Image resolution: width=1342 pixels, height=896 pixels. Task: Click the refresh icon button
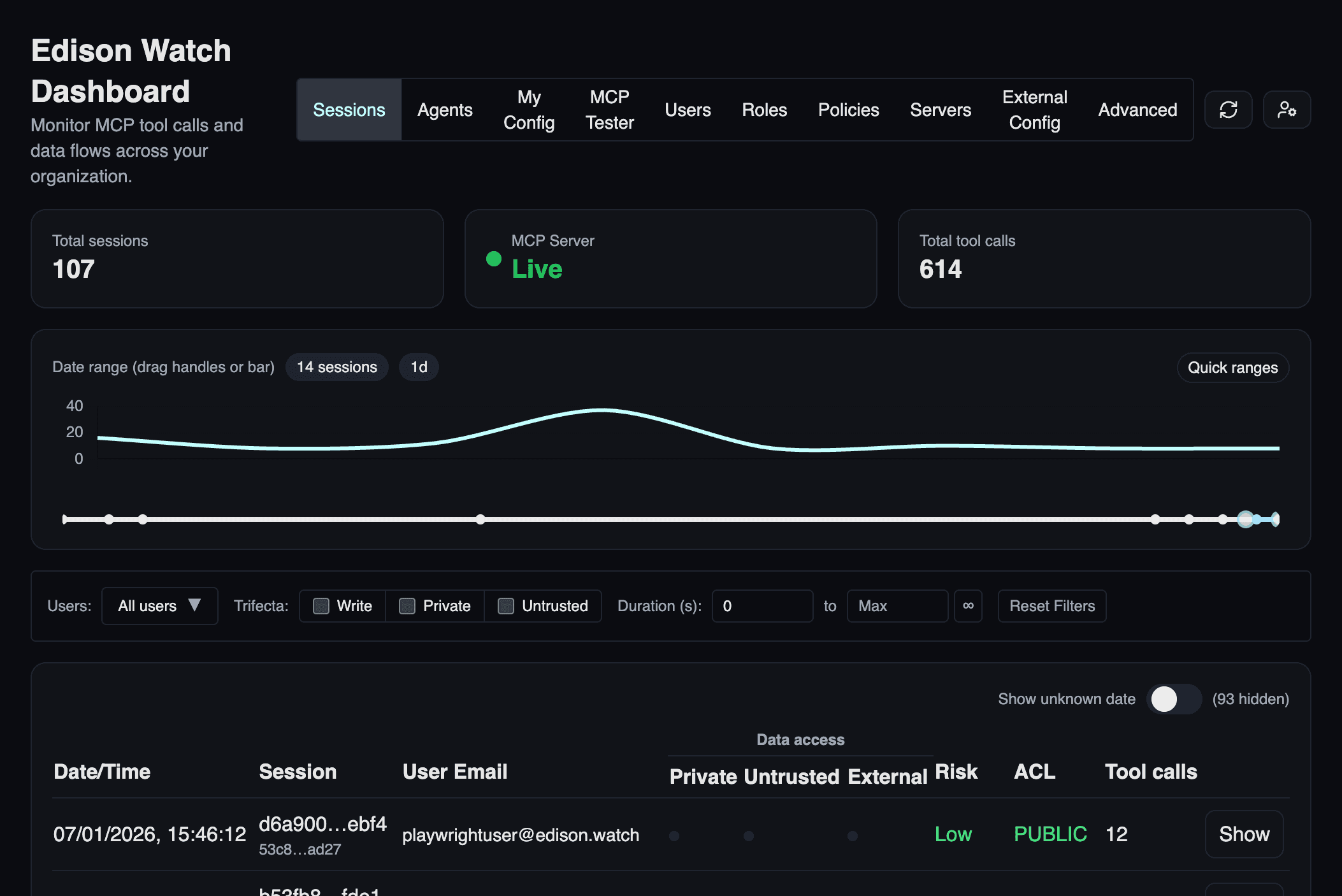(1228, 110)
